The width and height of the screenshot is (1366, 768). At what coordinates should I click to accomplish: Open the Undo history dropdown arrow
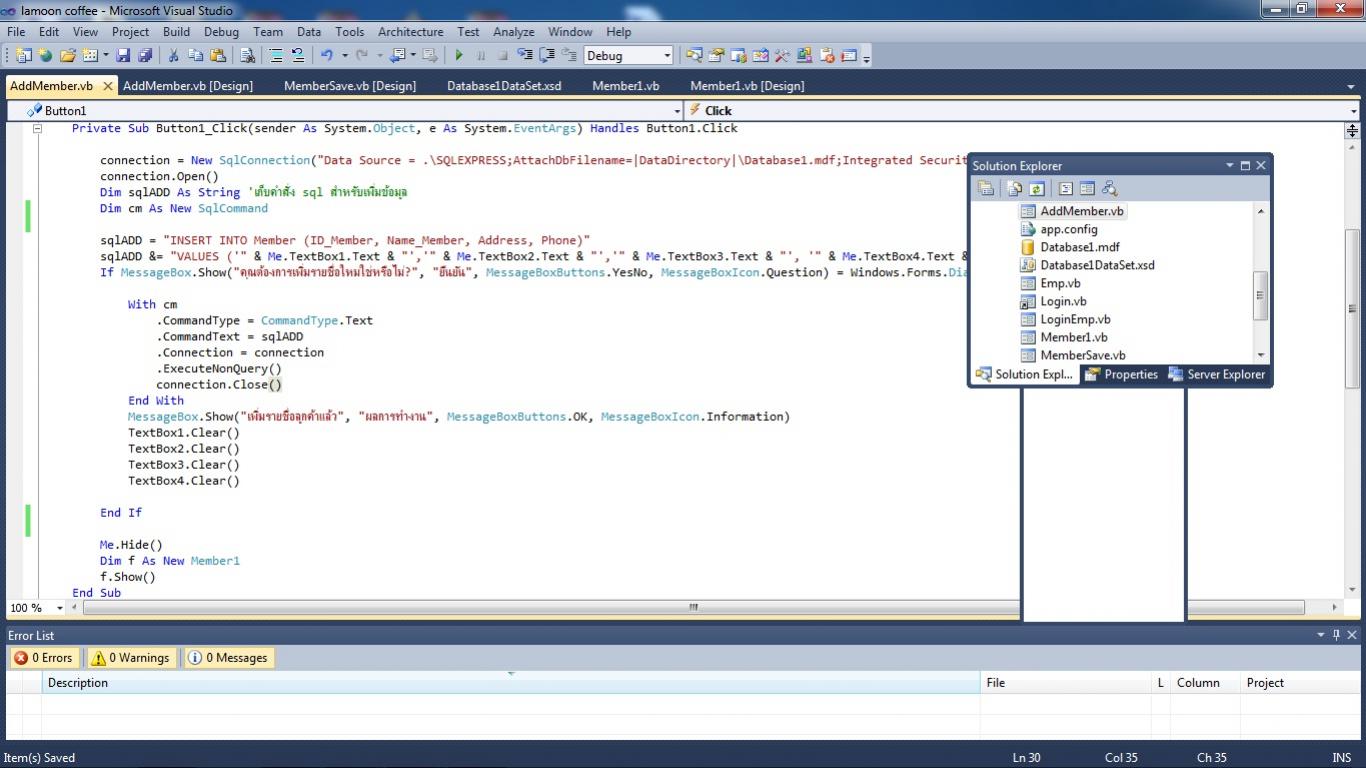coord(345,56)
